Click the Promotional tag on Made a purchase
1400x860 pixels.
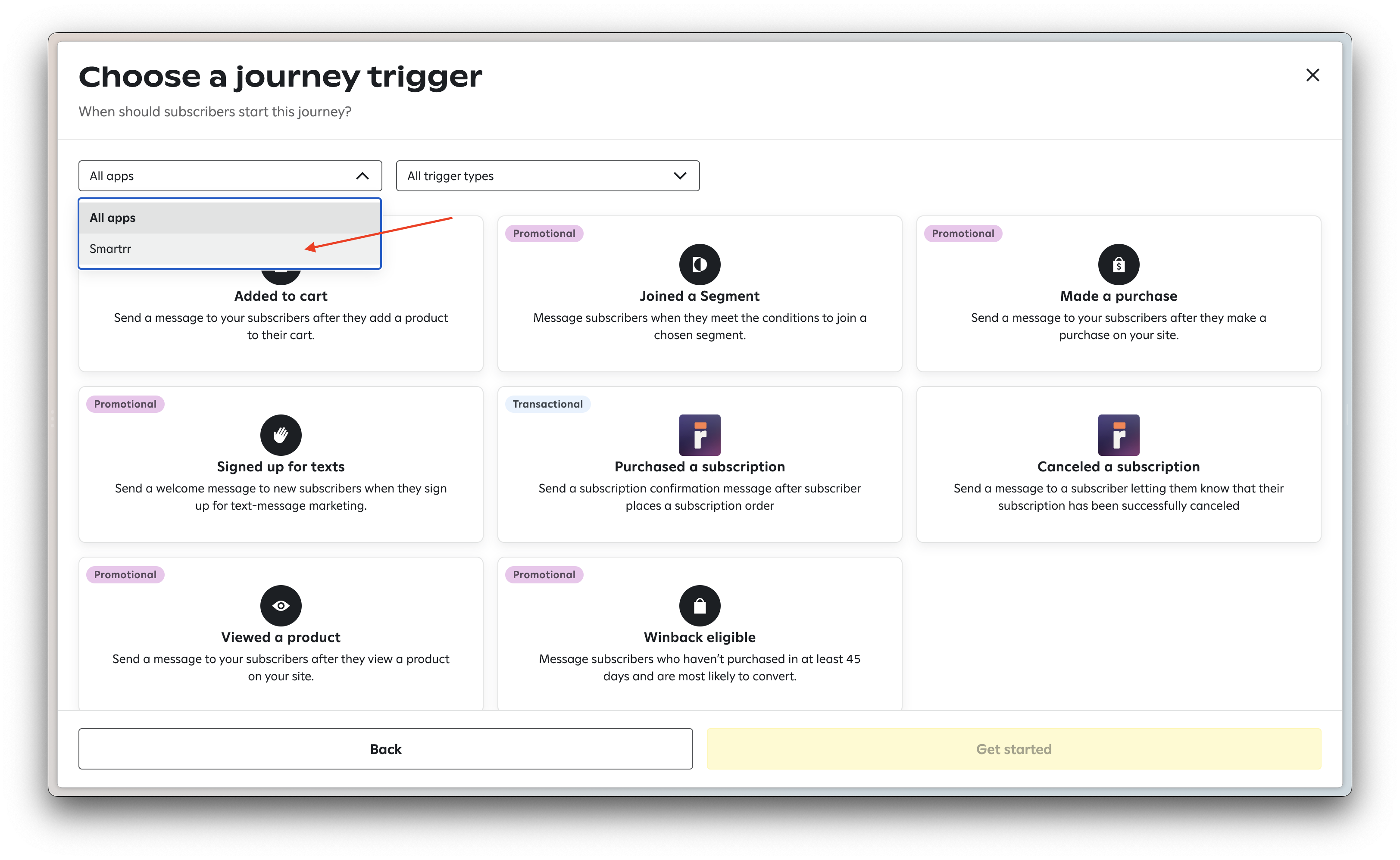(x=962, y=233)
